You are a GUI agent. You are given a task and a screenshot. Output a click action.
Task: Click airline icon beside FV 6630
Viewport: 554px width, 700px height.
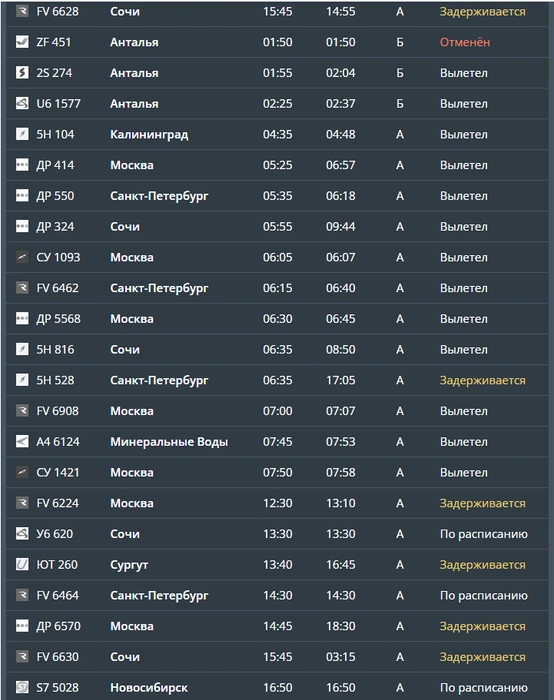pos(22,657)
